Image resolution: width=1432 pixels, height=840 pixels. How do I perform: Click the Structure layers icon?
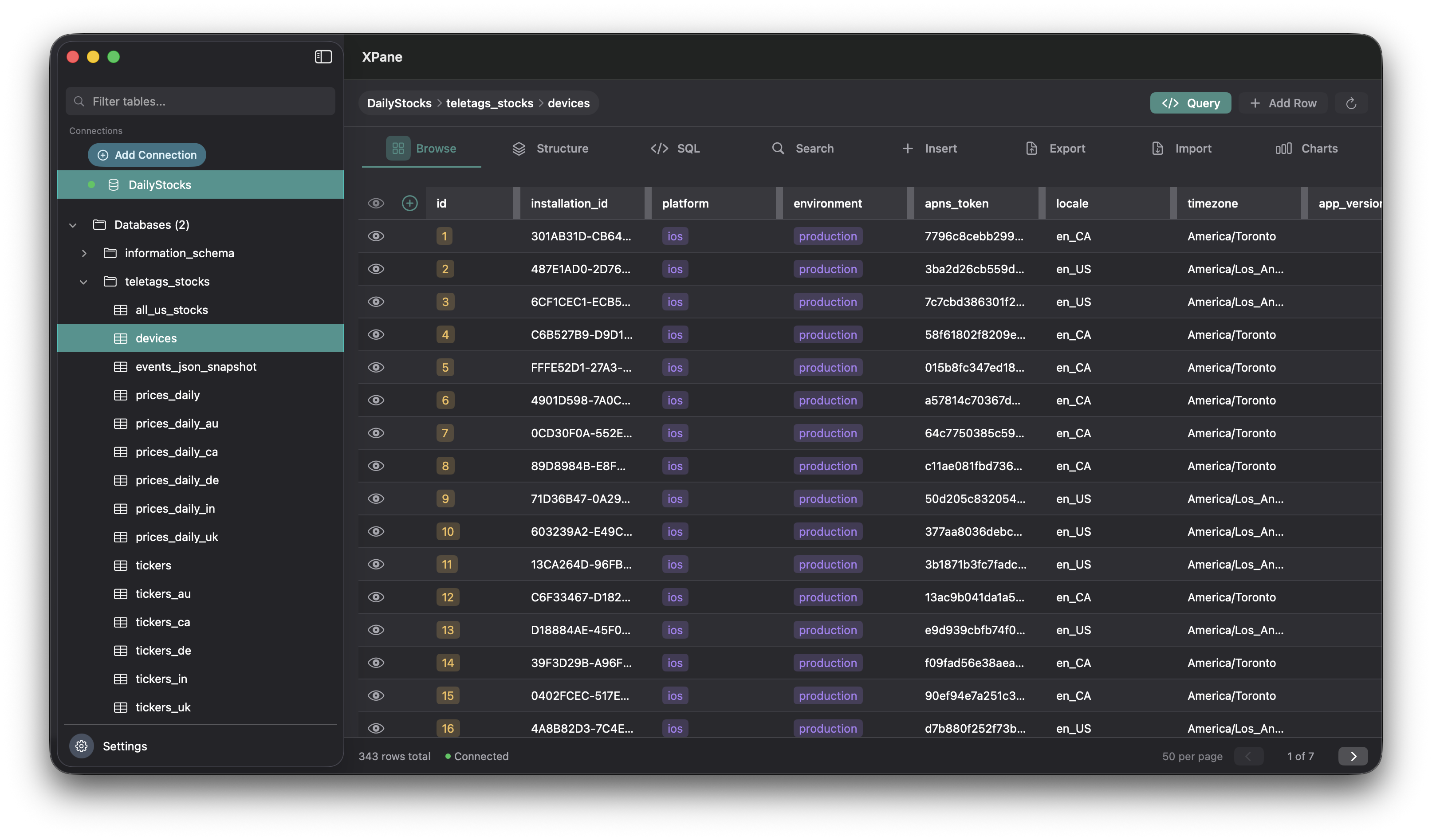pos(519,148)
